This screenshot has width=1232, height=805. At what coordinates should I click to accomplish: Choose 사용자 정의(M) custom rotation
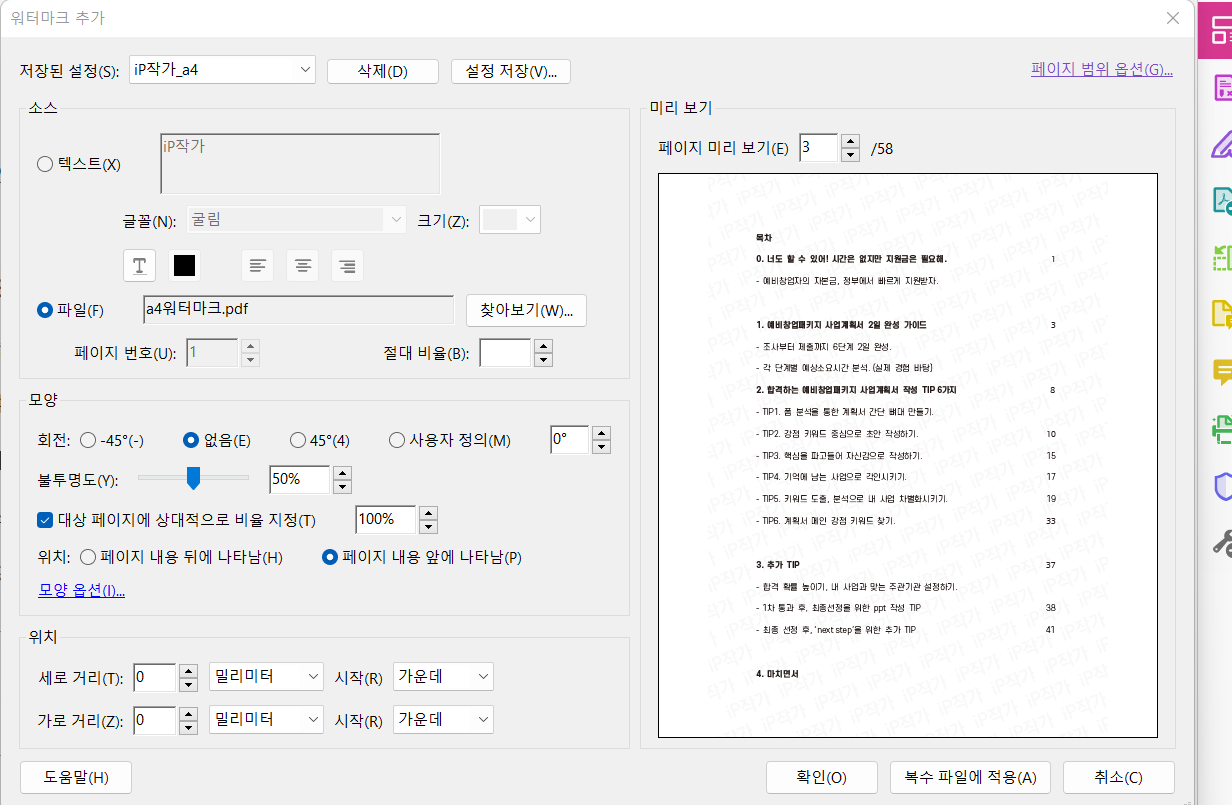tap(397, 440)
